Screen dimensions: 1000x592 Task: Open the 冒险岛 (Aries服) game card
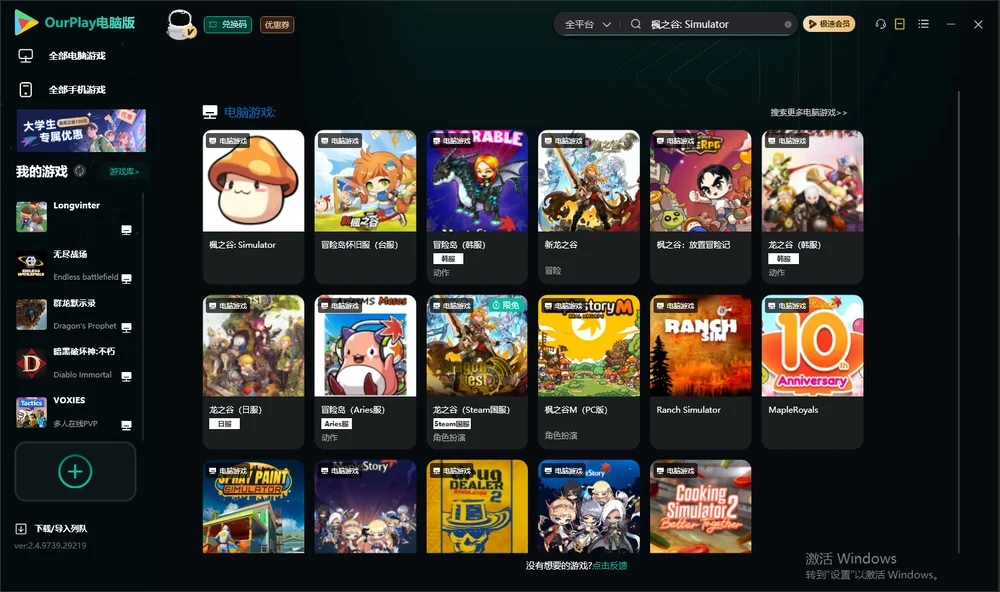(365, 372)
